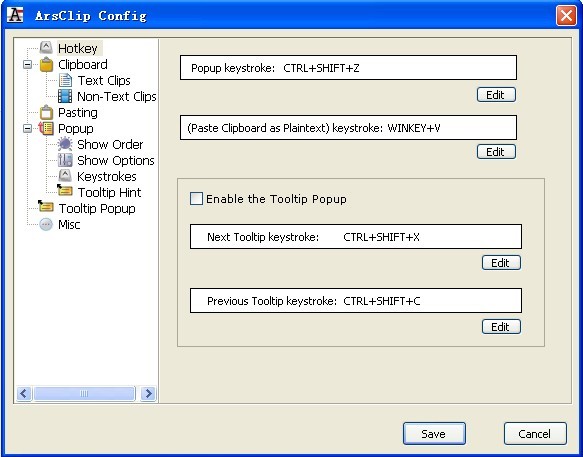The width and height of the screenshot is (583, 457).
Task: Enable the Tooltip Popup checkbox
Action: click(x=196, y=199)
